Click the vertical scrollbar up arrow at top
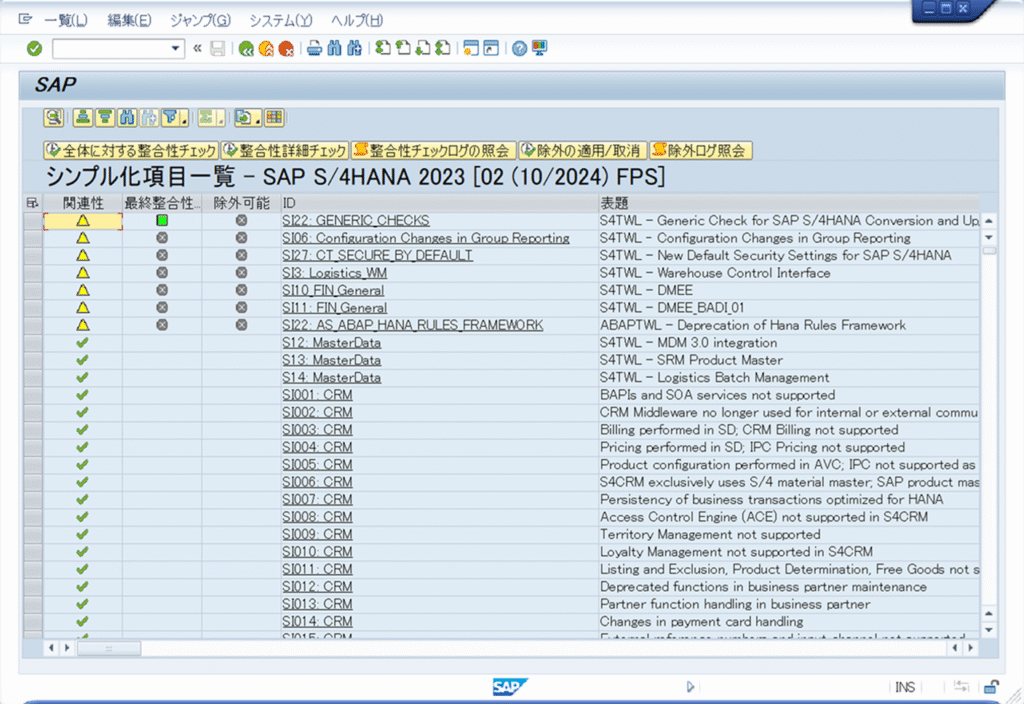 pos(989,221)
